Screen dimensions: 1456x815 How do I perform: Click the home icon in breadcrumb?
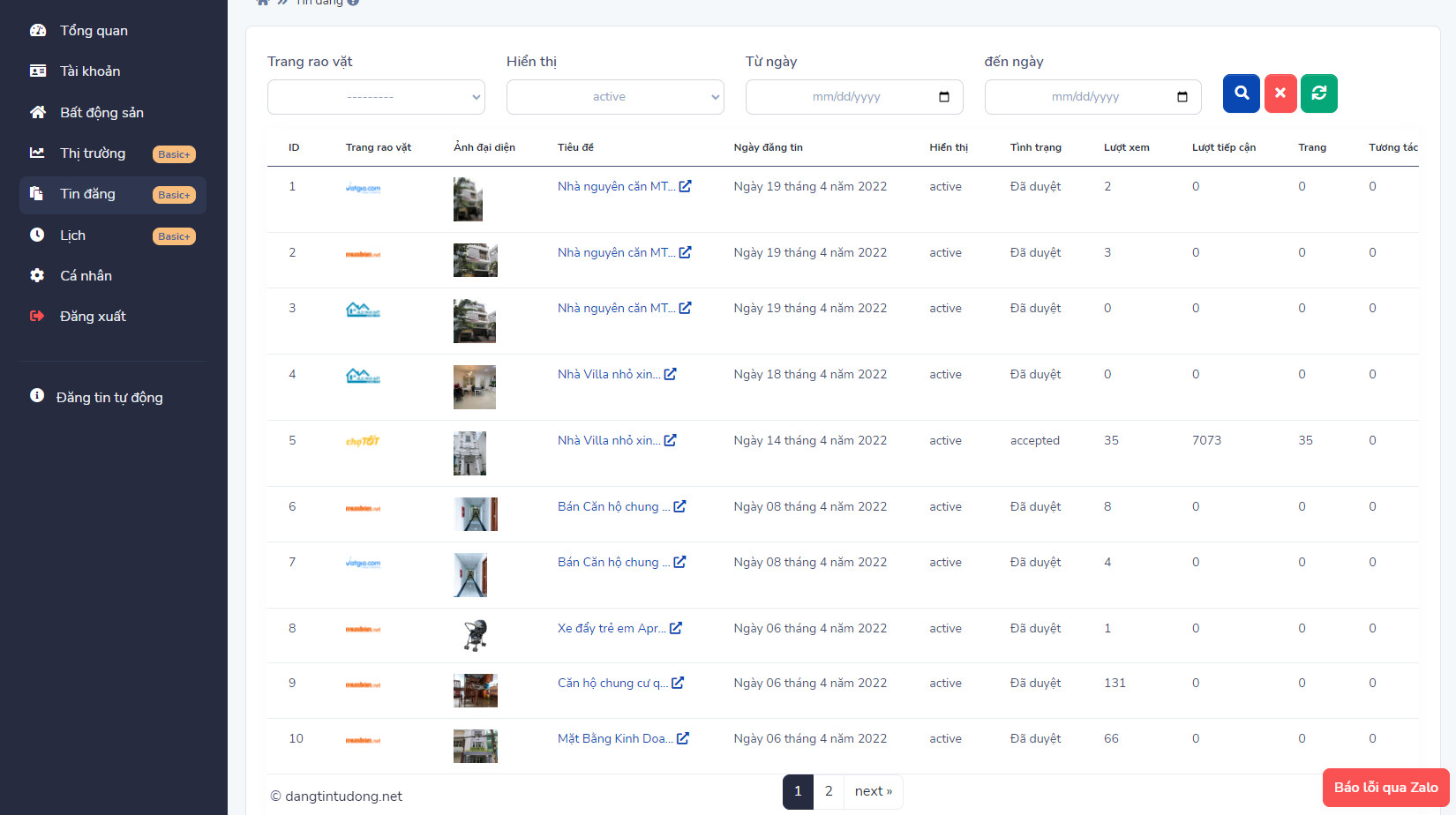(262, 3)
